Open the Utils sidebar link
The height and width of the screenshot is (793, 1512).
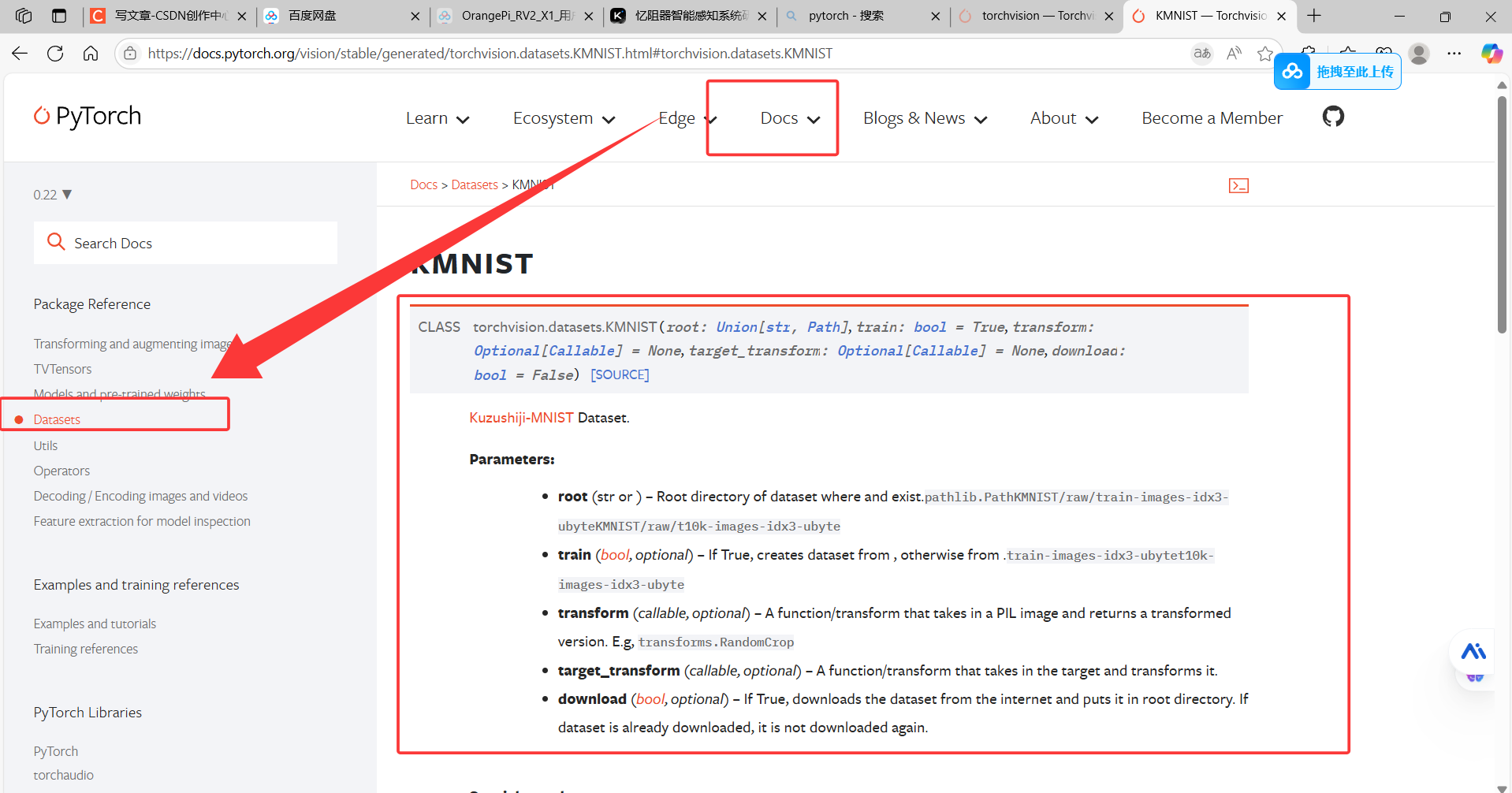tap(46, 445)
